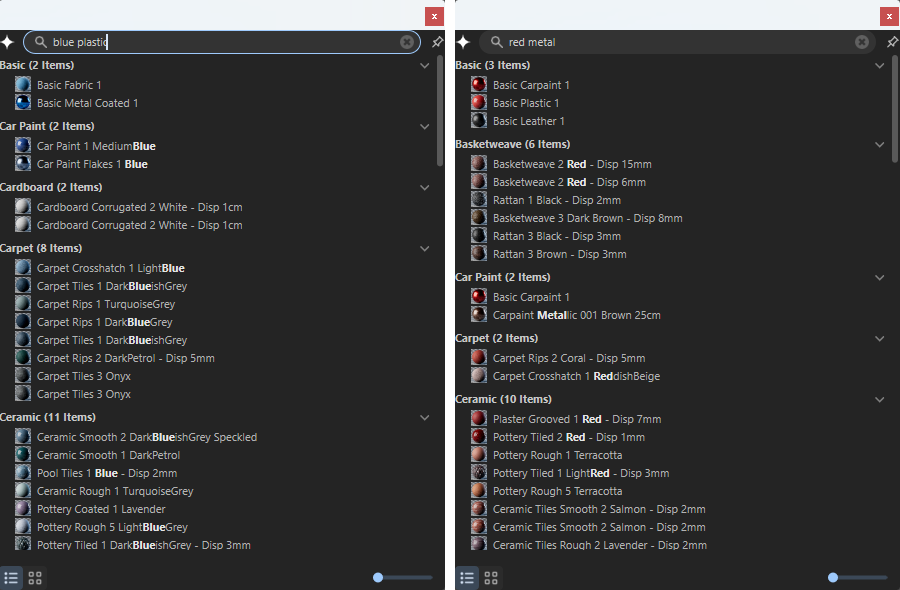
Task: Collapse the Ceramic (11 Items) section
Action: (424, 417)
